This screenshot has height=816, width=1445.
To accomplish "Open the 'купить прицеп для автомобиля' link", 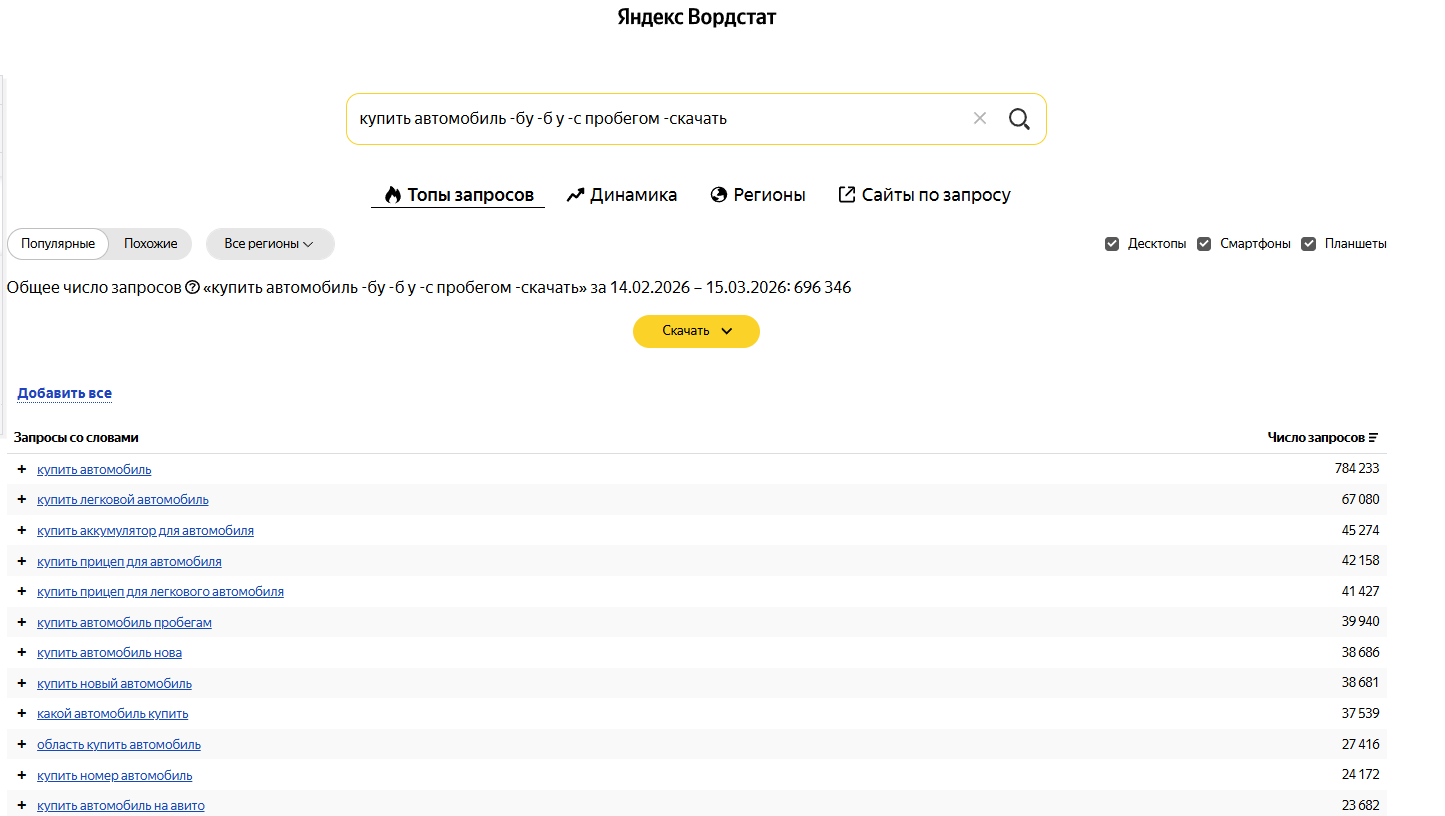I will pos(129,561).
